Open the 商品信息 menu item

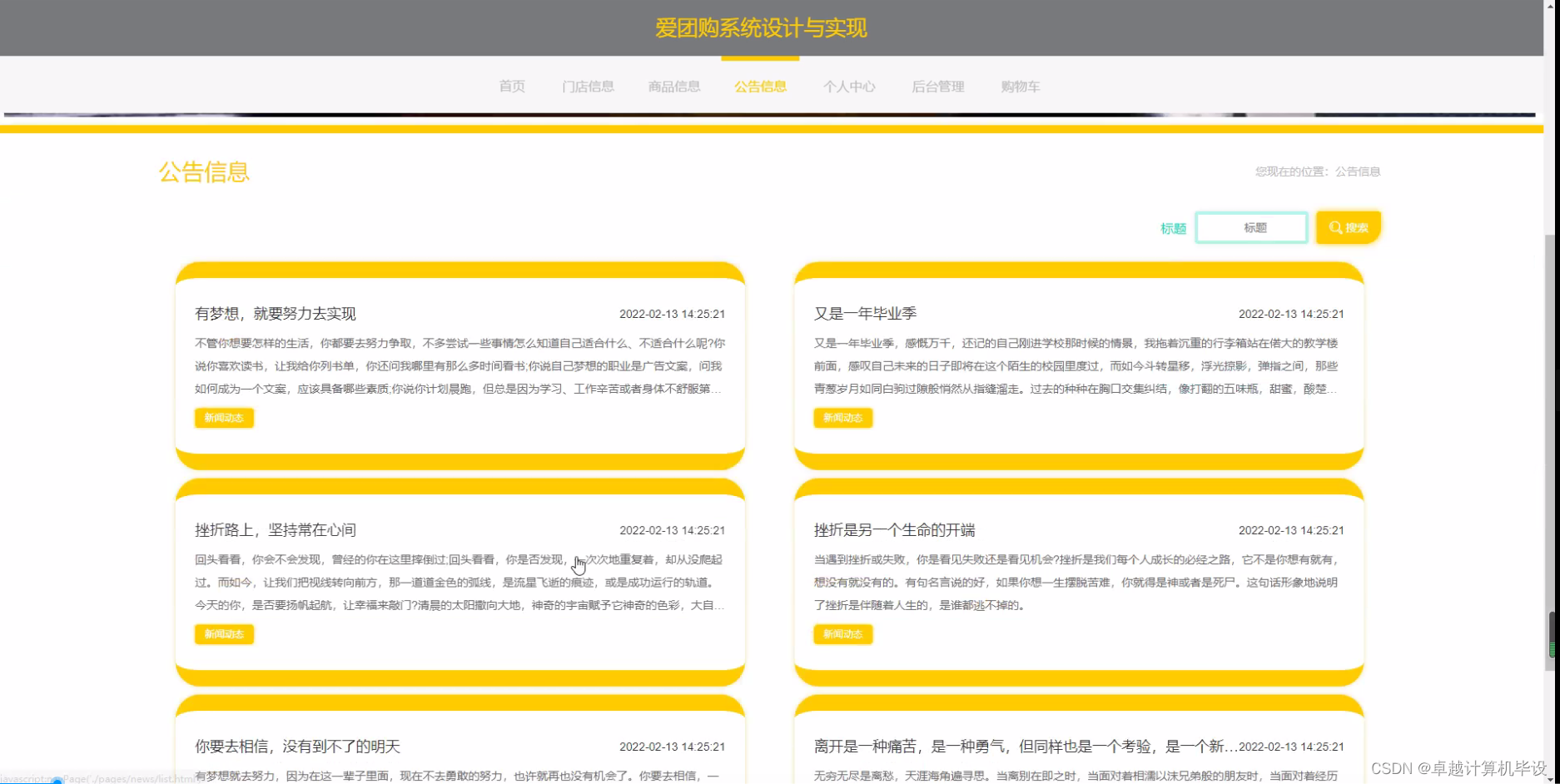(x=674, y=87)
